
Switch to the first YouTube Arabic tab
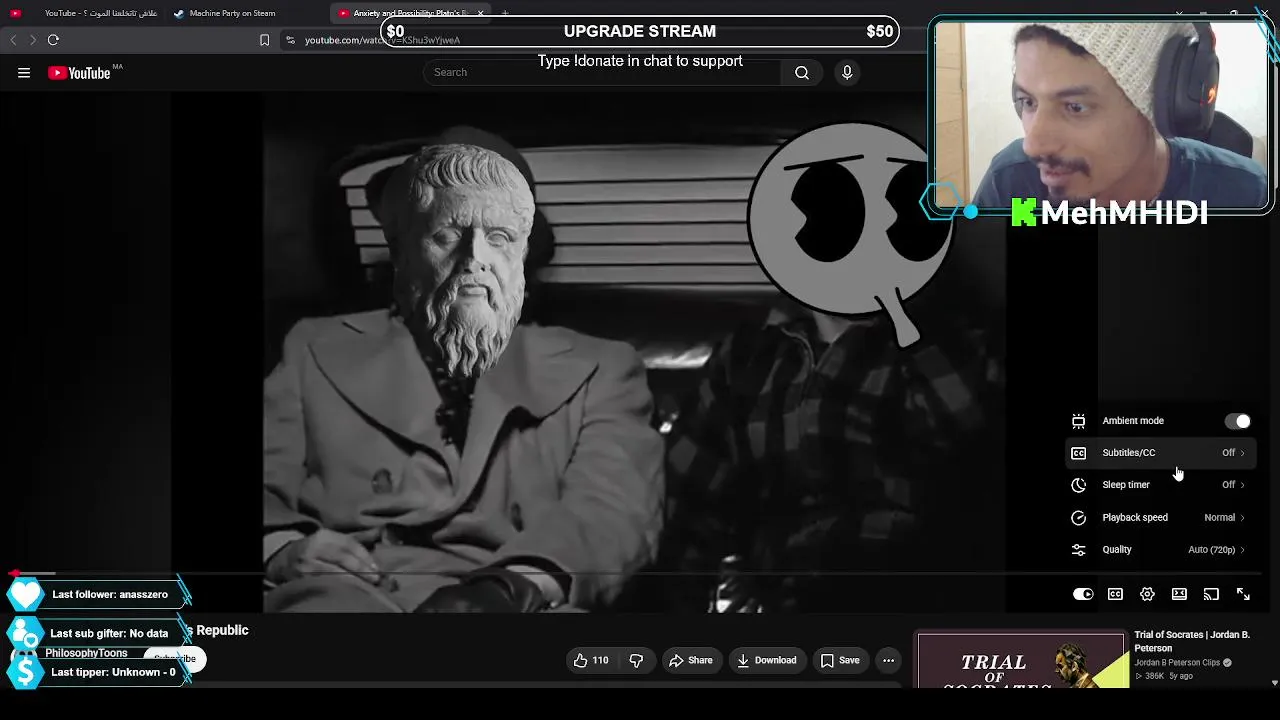coord(84,13)
